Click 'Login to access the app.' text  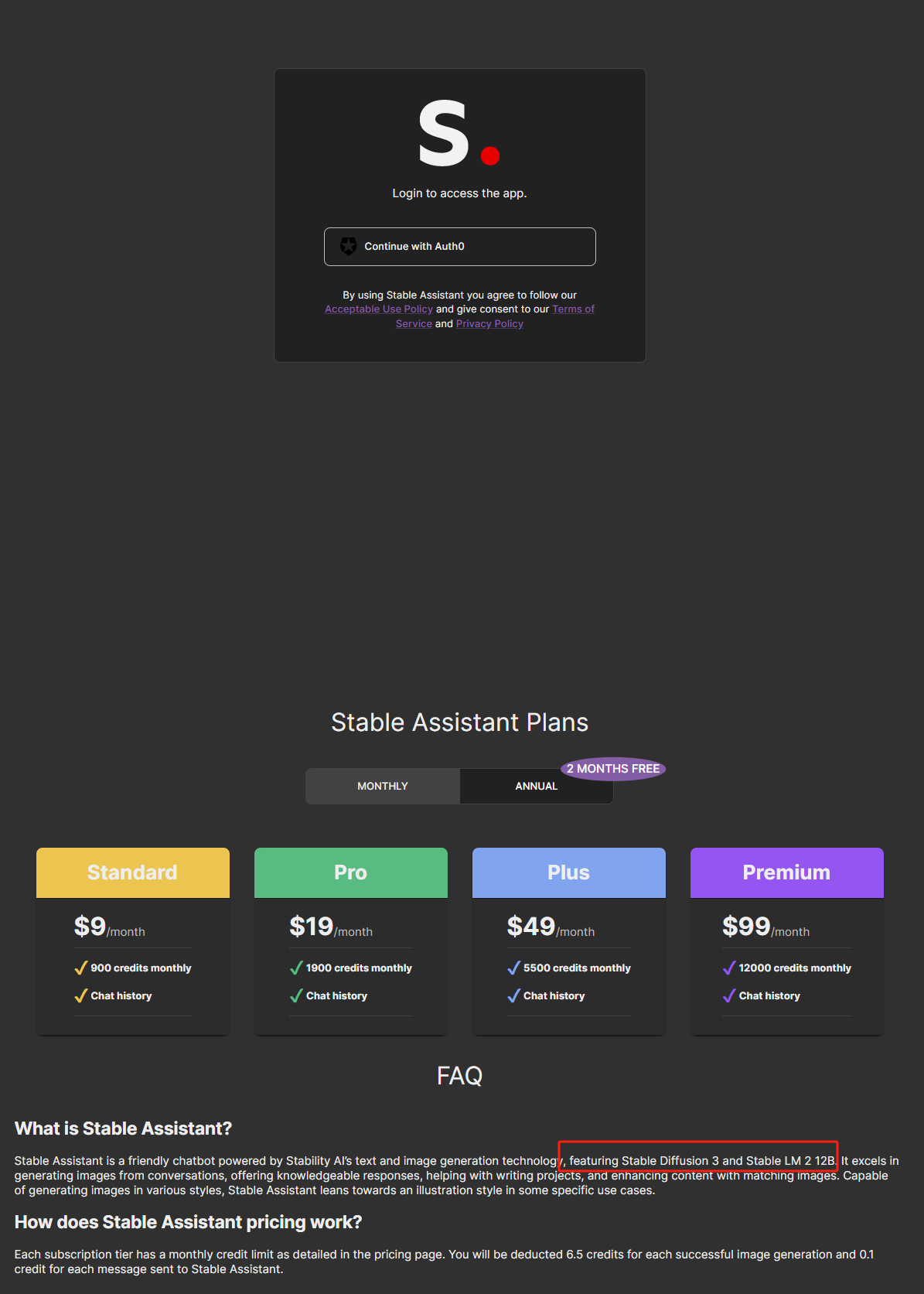pos(459,193)
